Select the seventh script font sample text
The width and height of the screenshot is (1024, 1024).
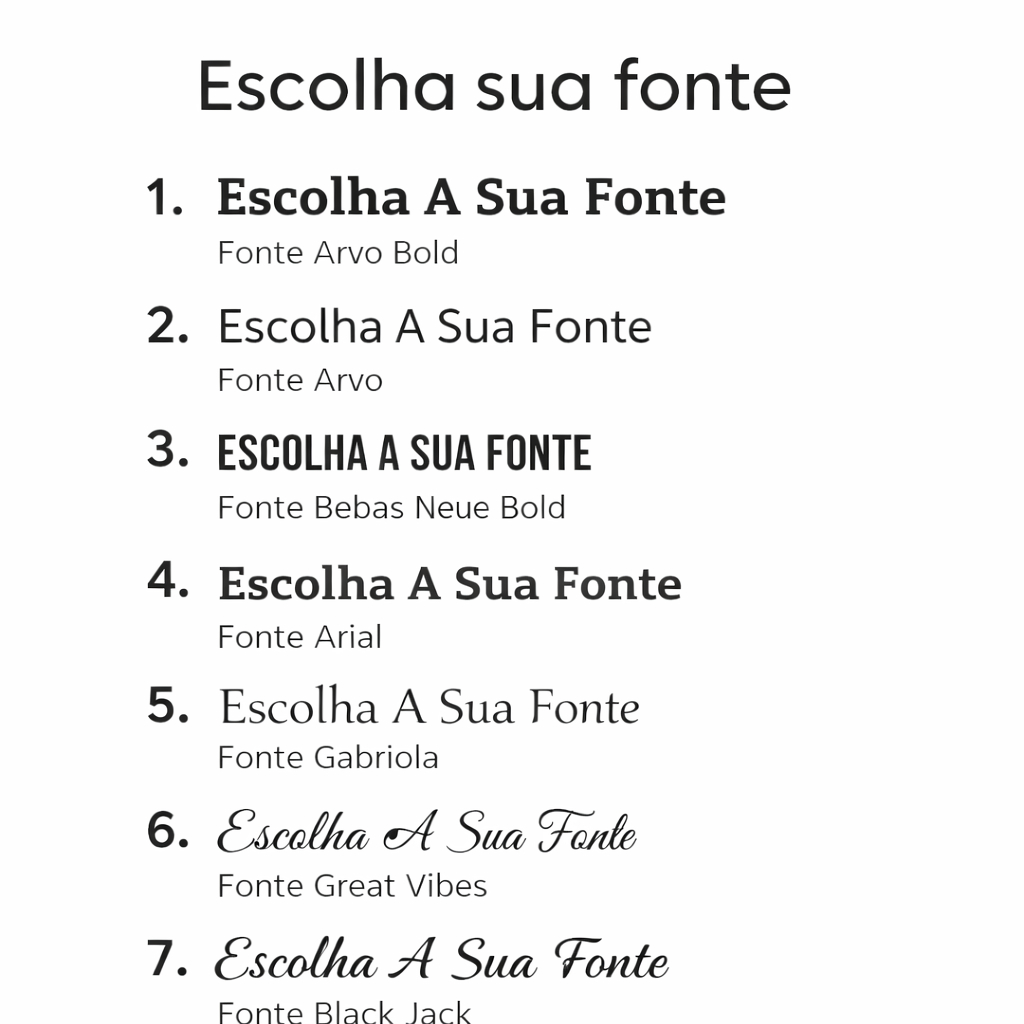441,961
